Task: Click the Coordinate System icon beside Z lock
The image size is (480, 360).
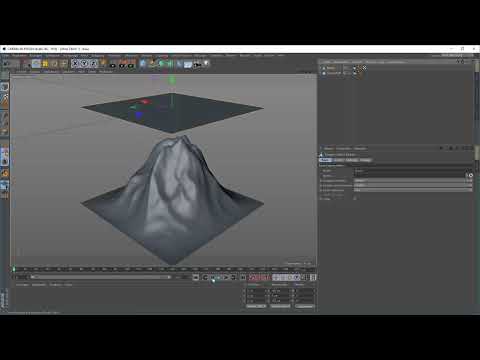Action: tap(103, 64)
